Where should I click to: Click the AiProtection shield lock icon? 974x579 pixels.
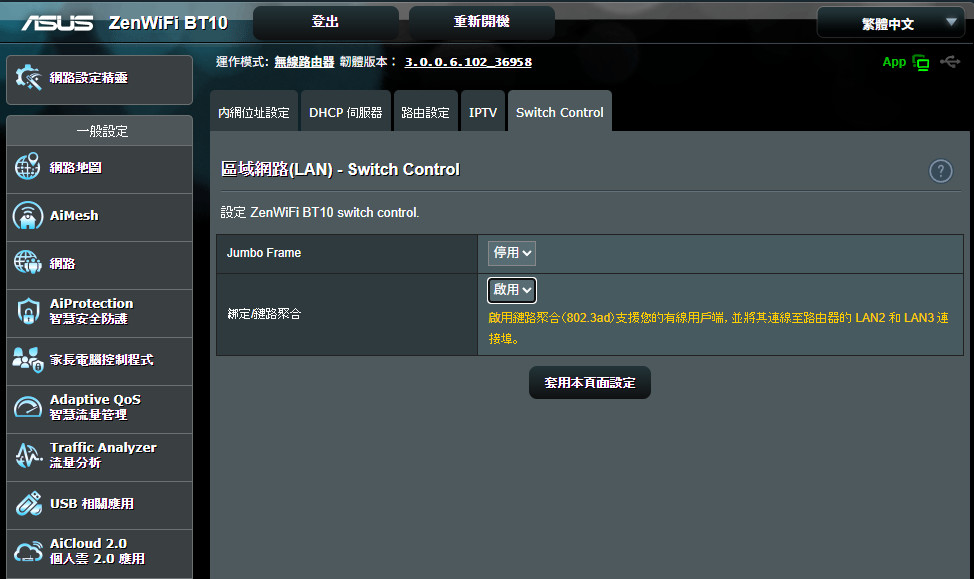[28, 311]
